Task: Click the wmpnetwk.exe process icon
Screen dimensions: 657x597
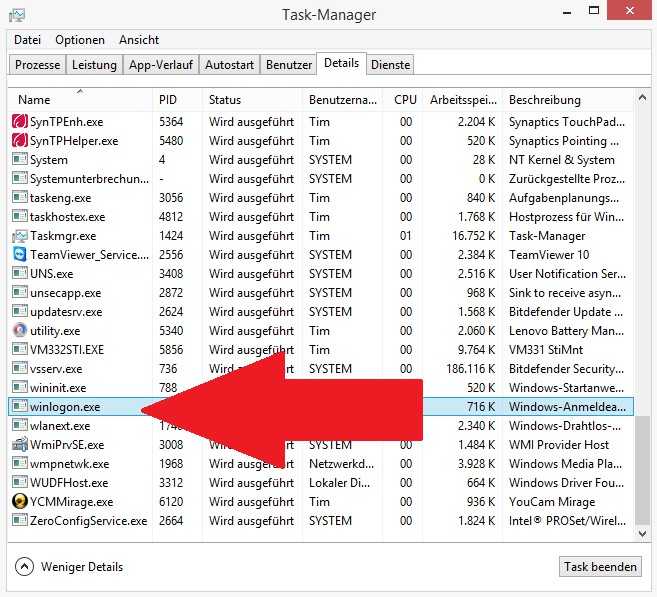Action: (x=20, y=463)
